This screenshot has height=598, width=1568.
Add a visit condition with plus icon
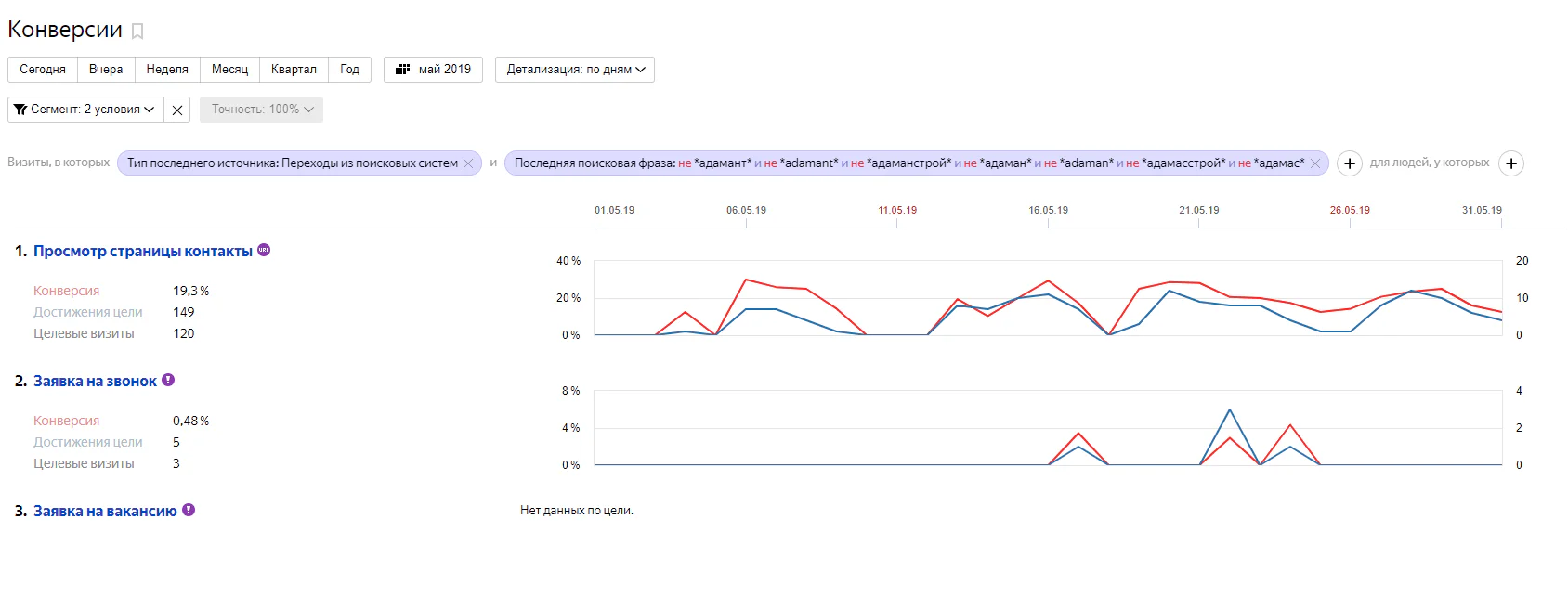1350,163
